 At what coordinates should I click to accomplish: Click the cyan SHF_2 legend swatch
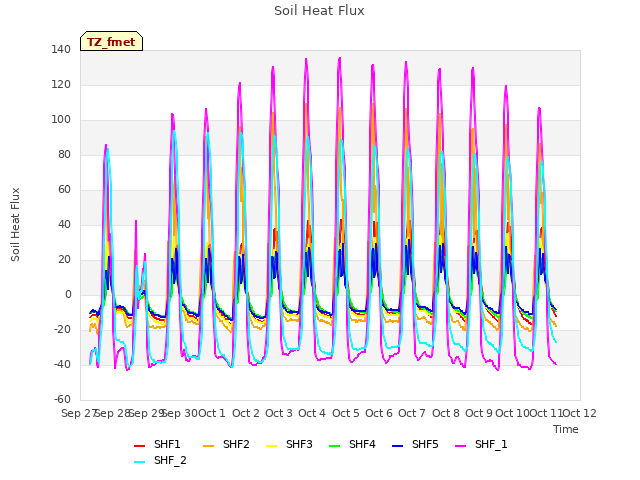[140, 462]
